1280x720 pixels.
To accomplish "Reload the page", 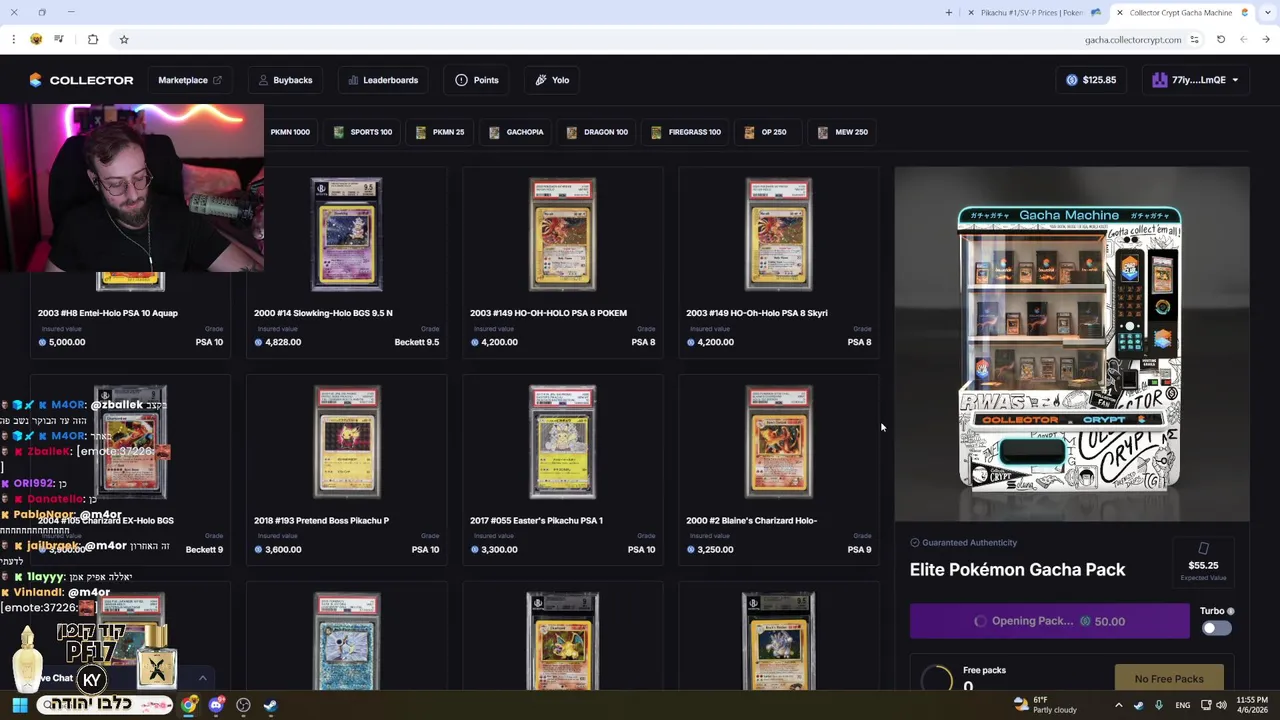I will click(1221, 39).
